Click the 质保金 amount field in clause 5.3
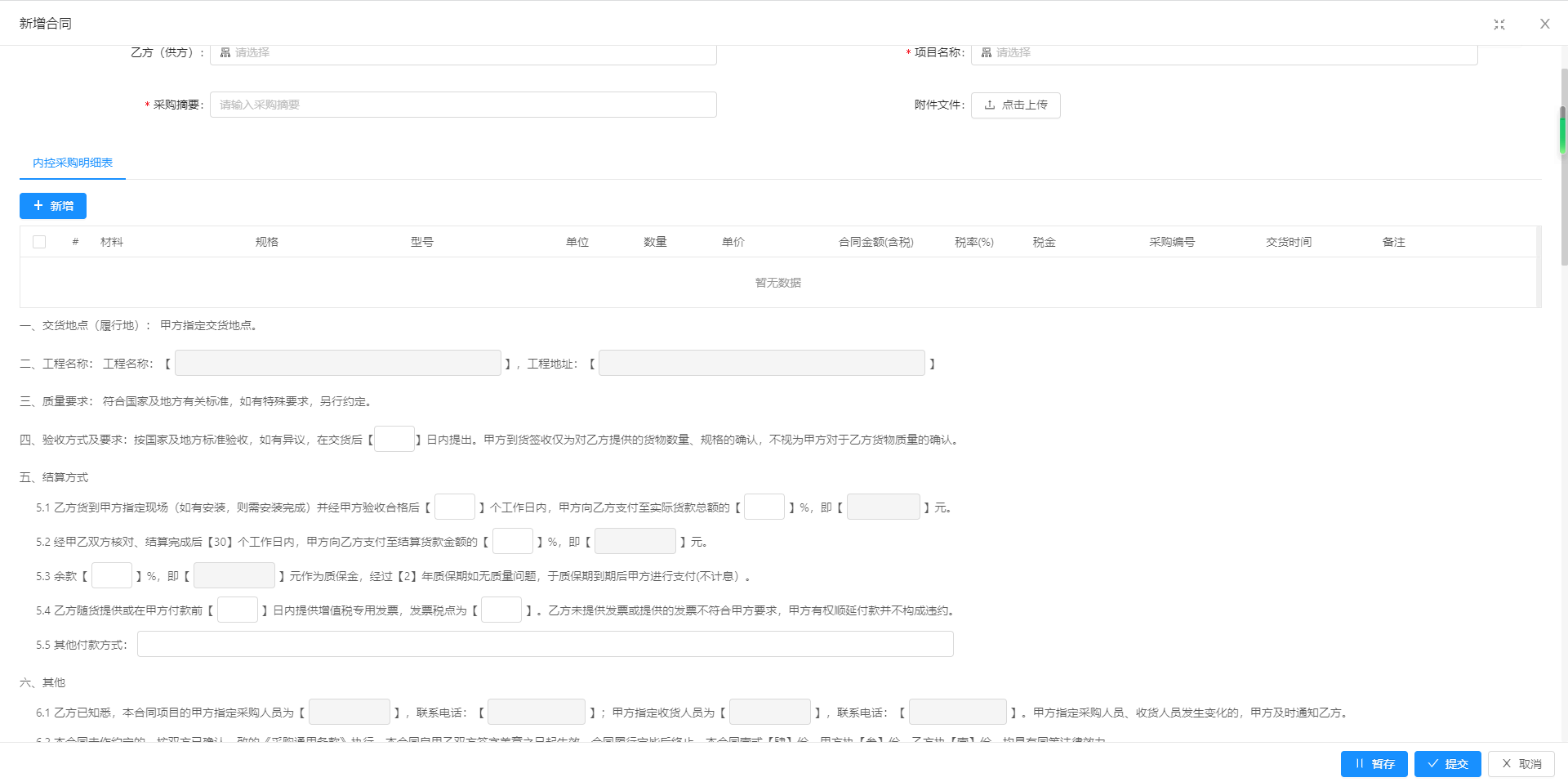The image size is (1568, 782). coord(234,575)
